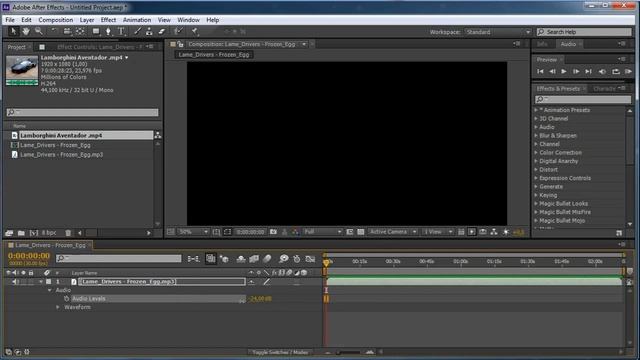Viewport: 640px width, 360px height.
Task: Expand the Blur & Sharpen effects category
Action: [536, 136]
